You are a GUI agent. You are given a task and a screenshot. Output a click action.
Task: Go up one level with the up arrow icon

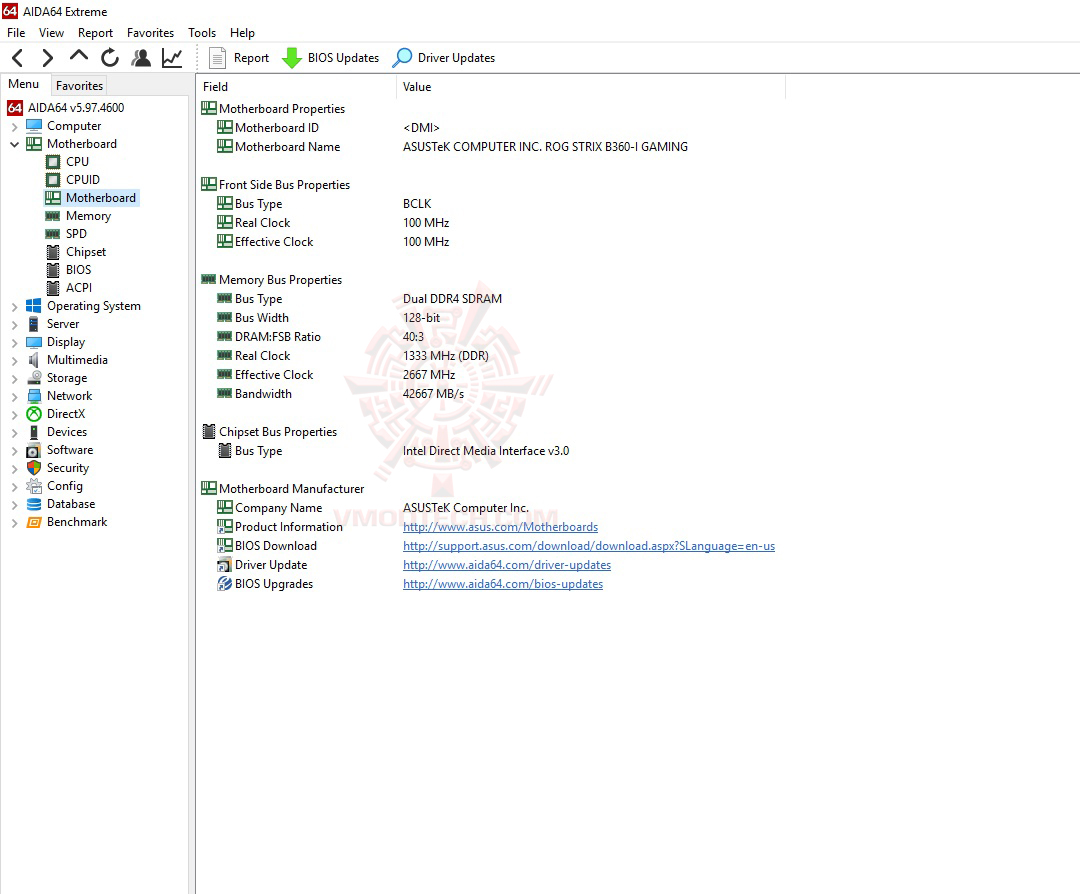coord(79,56)
